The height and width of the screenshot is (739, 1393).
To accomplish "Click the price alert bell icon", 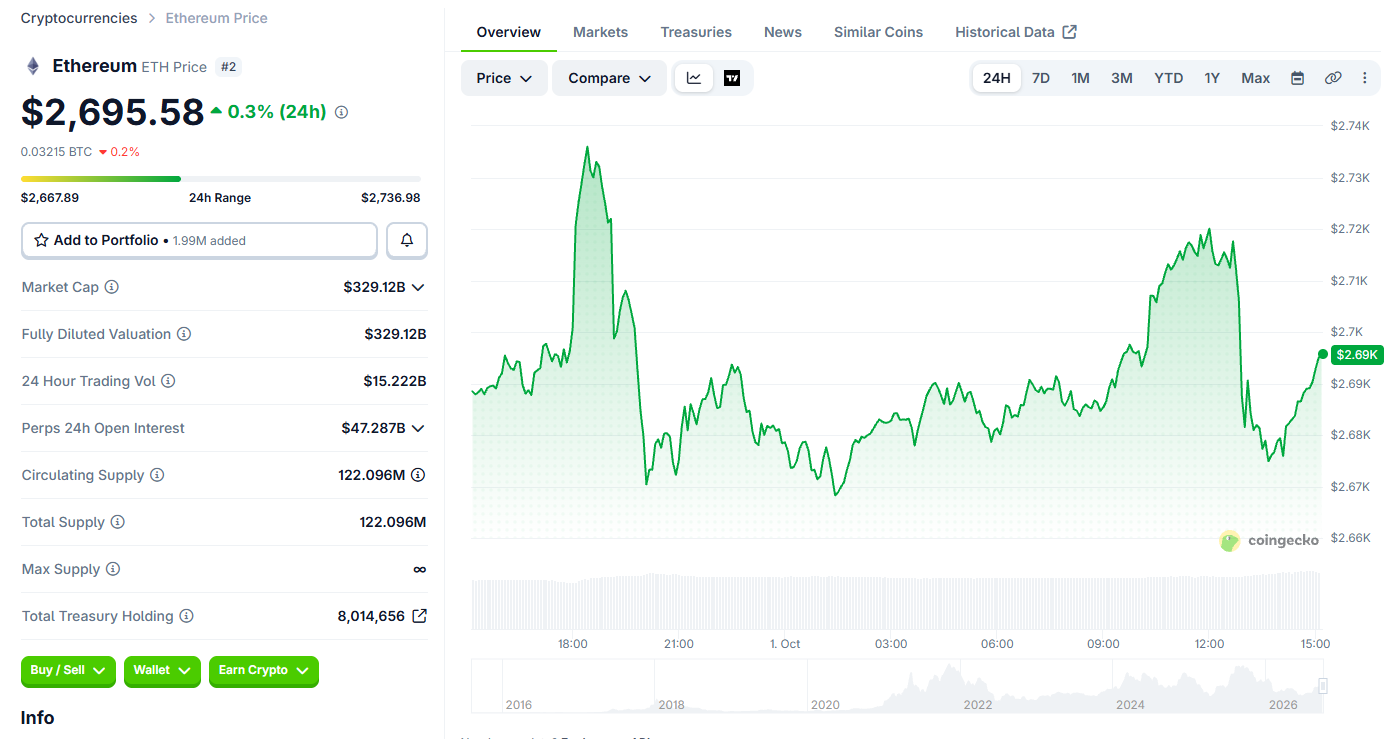I will (x=407, y=240).
